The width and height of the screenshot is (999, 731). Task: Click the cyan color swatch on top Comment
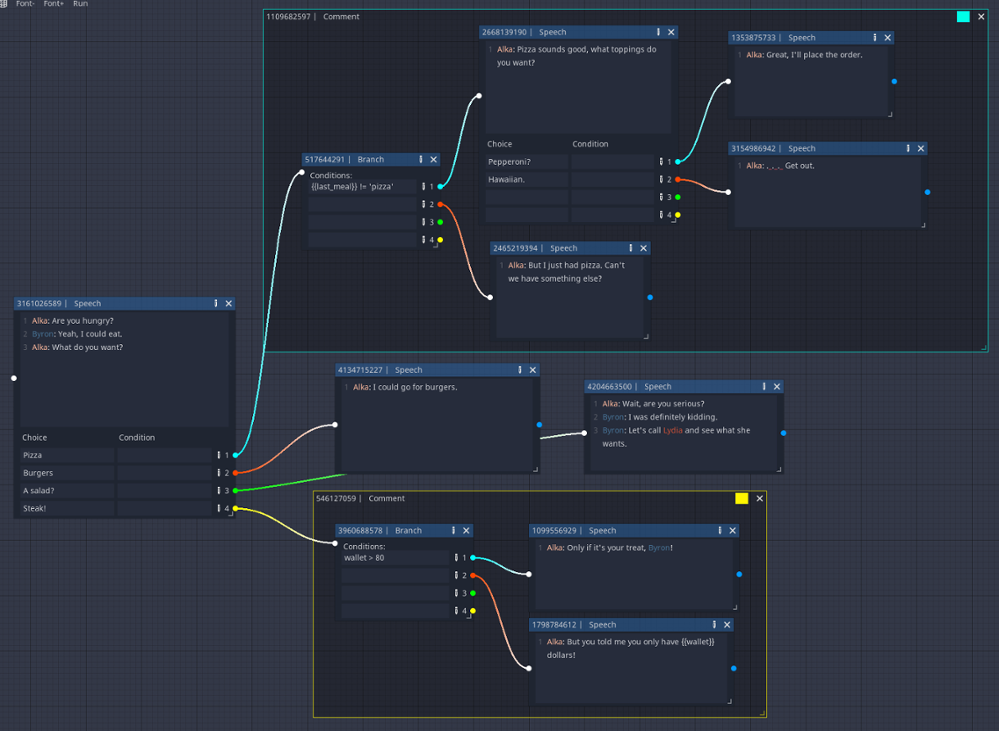pyautogui.click(x=963, y=17)
